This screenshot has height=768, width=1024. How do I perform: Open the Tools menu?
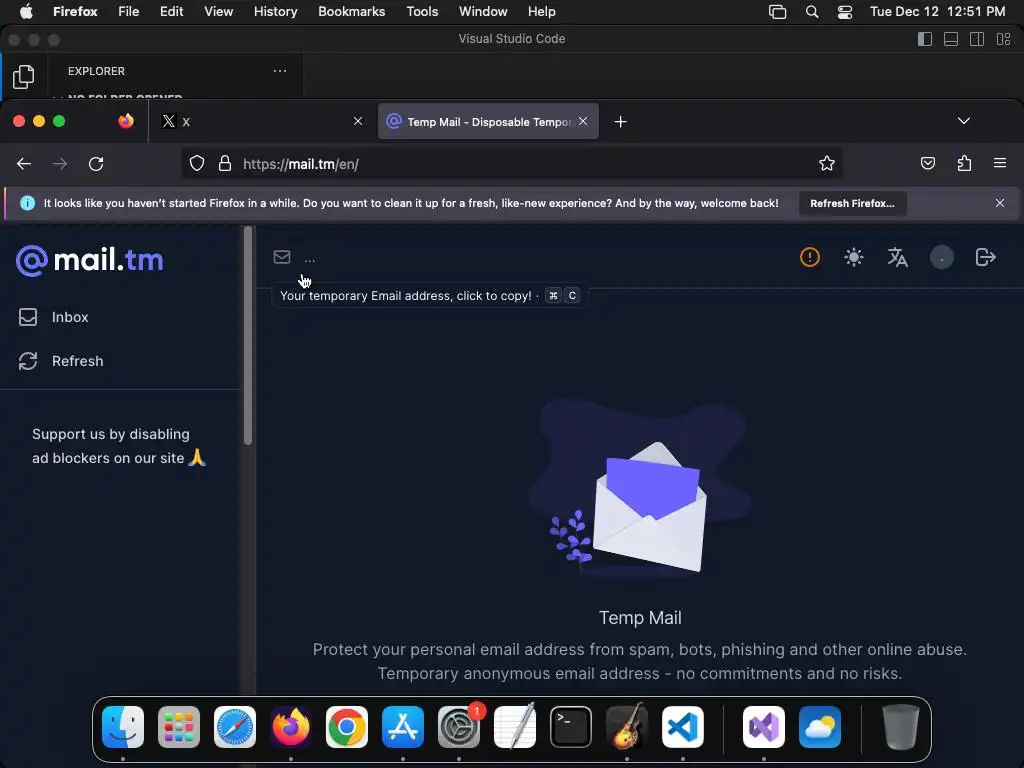tap(422, 12)
